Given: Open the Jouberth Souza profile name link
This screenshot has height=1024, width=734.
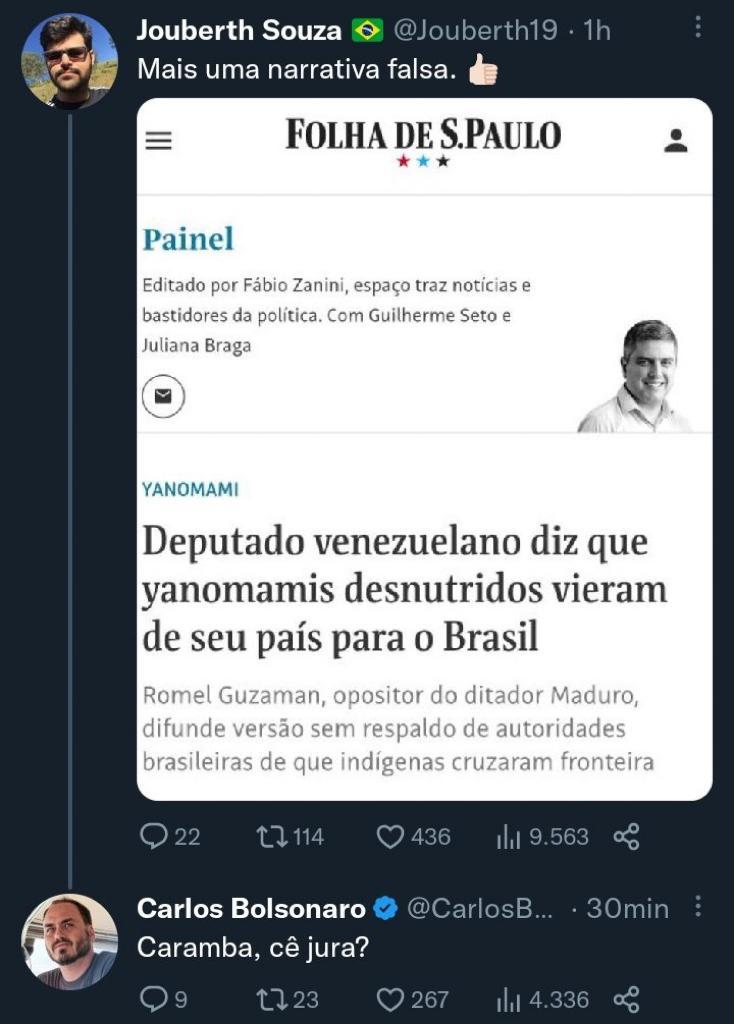Looking at the screenshot, I should click(239, 31).
